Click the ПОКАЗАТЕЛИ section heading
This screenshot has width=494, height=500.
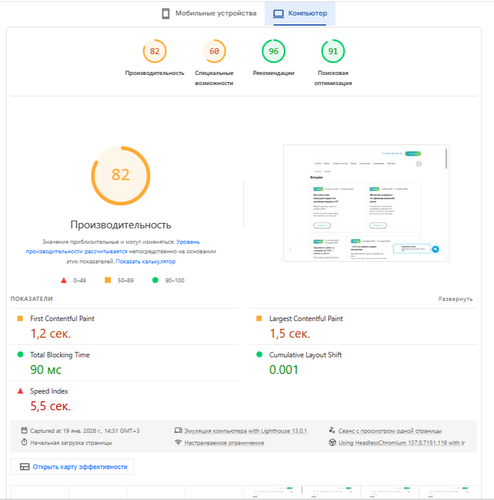(32, 299)
